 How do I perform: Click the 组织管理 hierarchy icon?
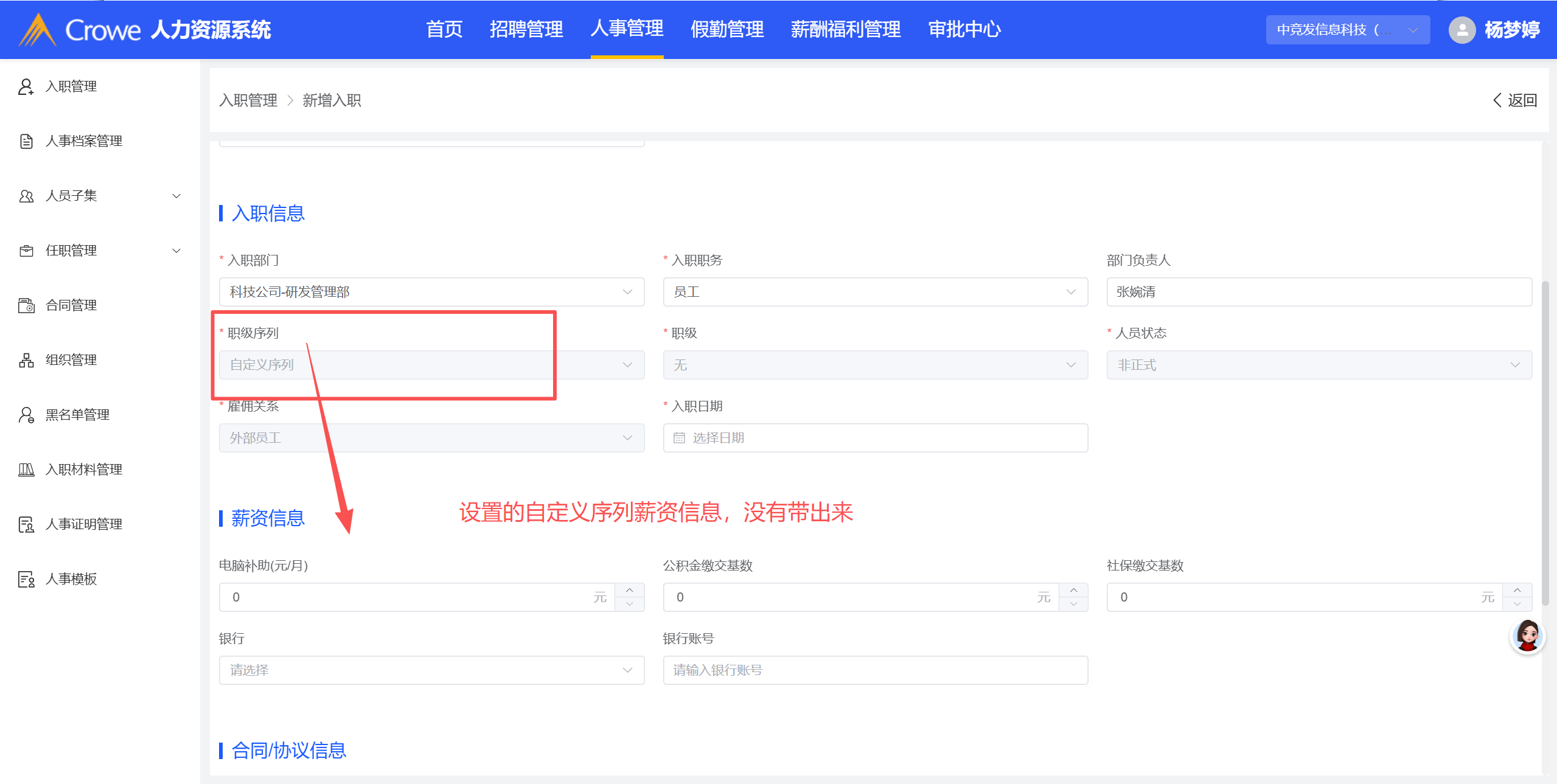coord(26,360)
